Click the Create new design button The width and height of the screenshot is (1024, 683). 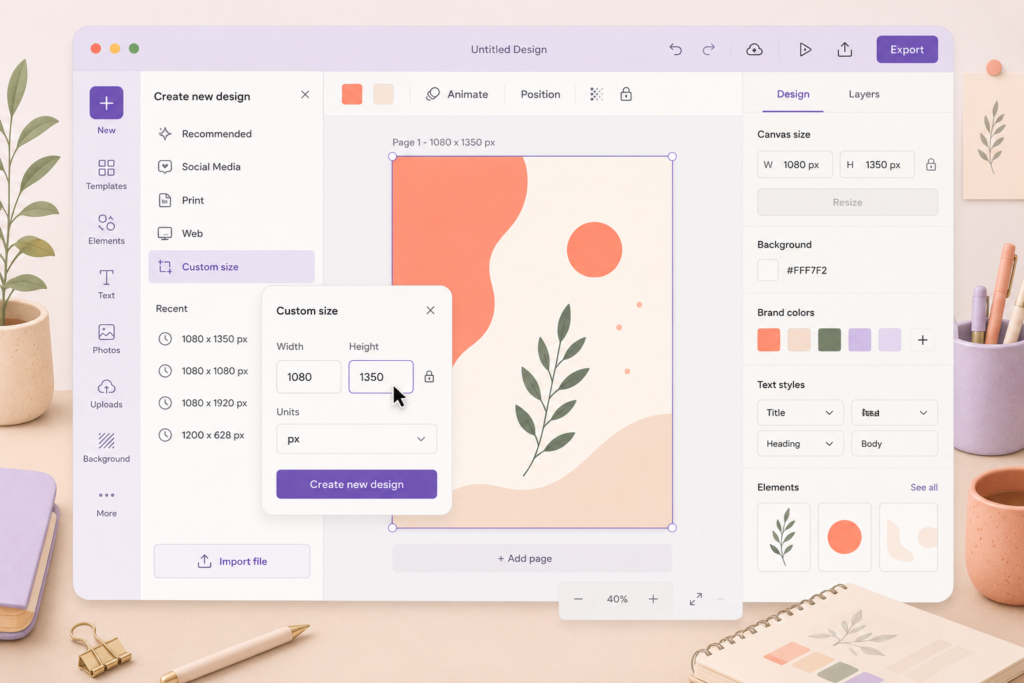point(356,484)
